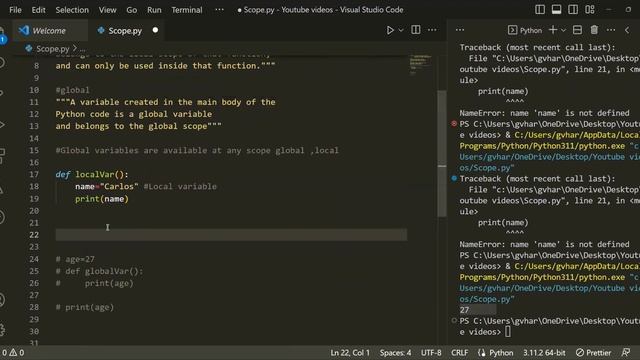Open the View menu

(107, 10)
